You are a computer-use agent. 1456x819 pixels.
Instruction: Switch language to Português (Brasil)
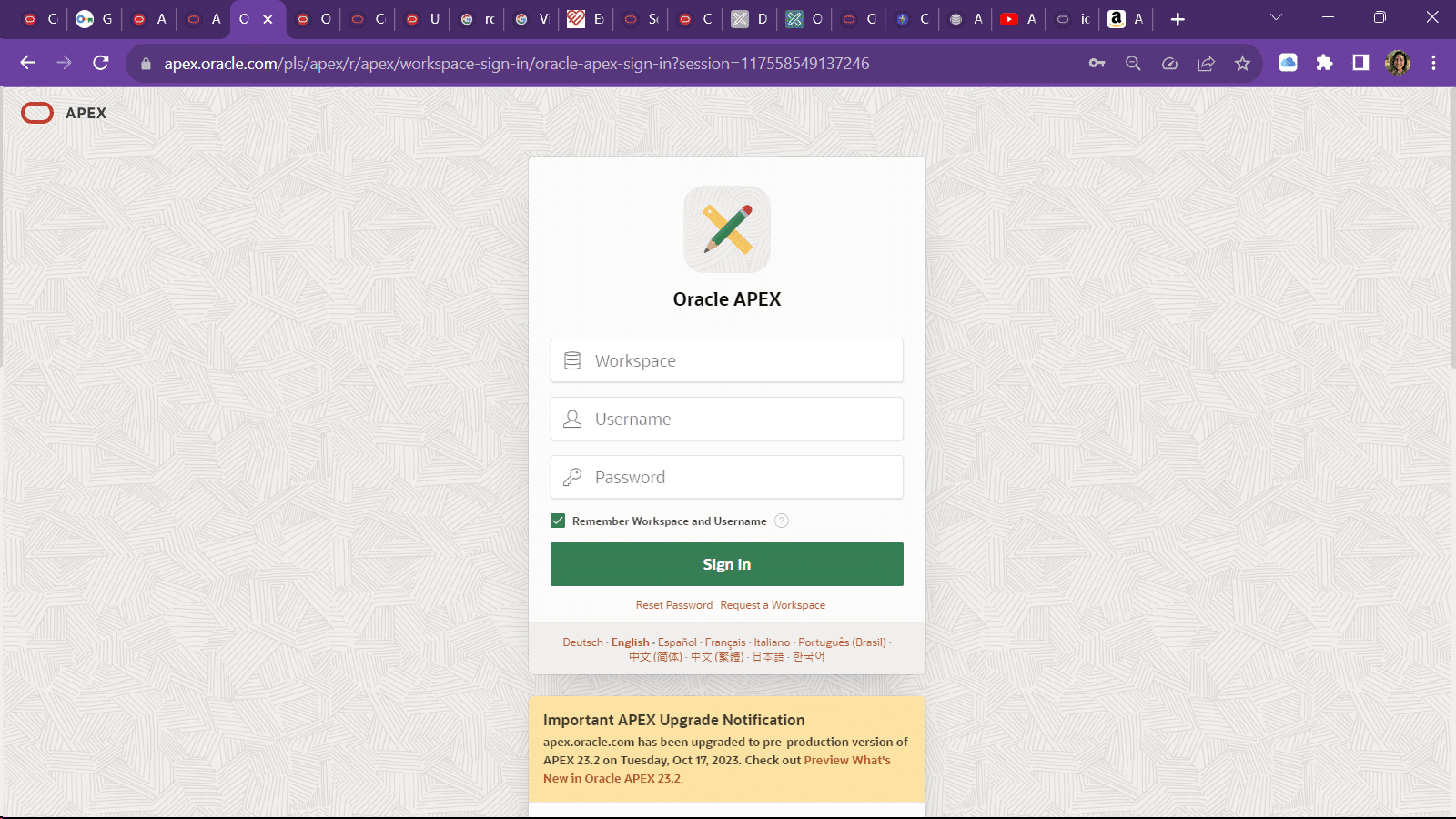[x=842, y=642]
